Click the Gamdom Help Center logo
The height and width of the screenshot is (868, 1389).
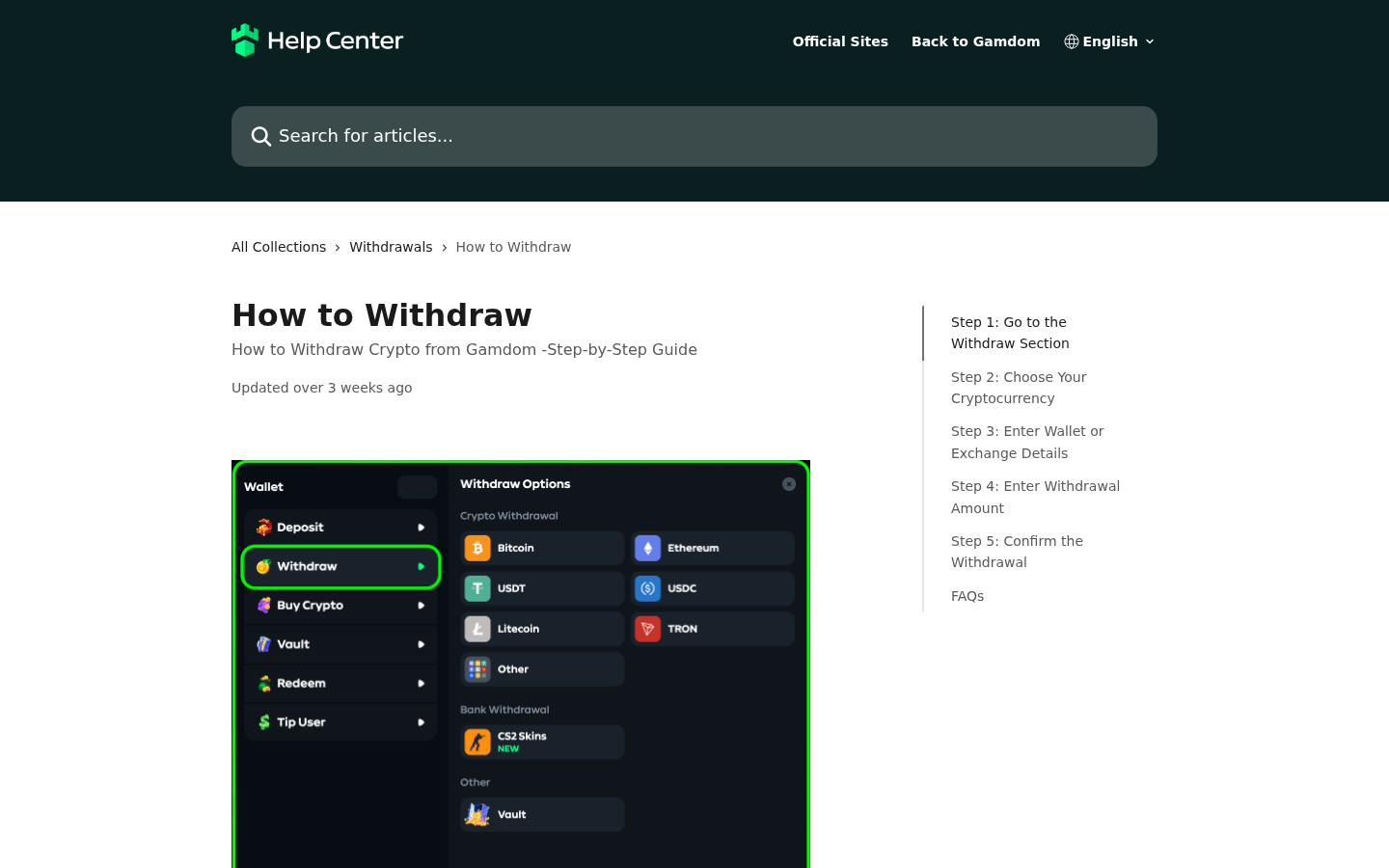pyautogui.click(x=317, y=41)
